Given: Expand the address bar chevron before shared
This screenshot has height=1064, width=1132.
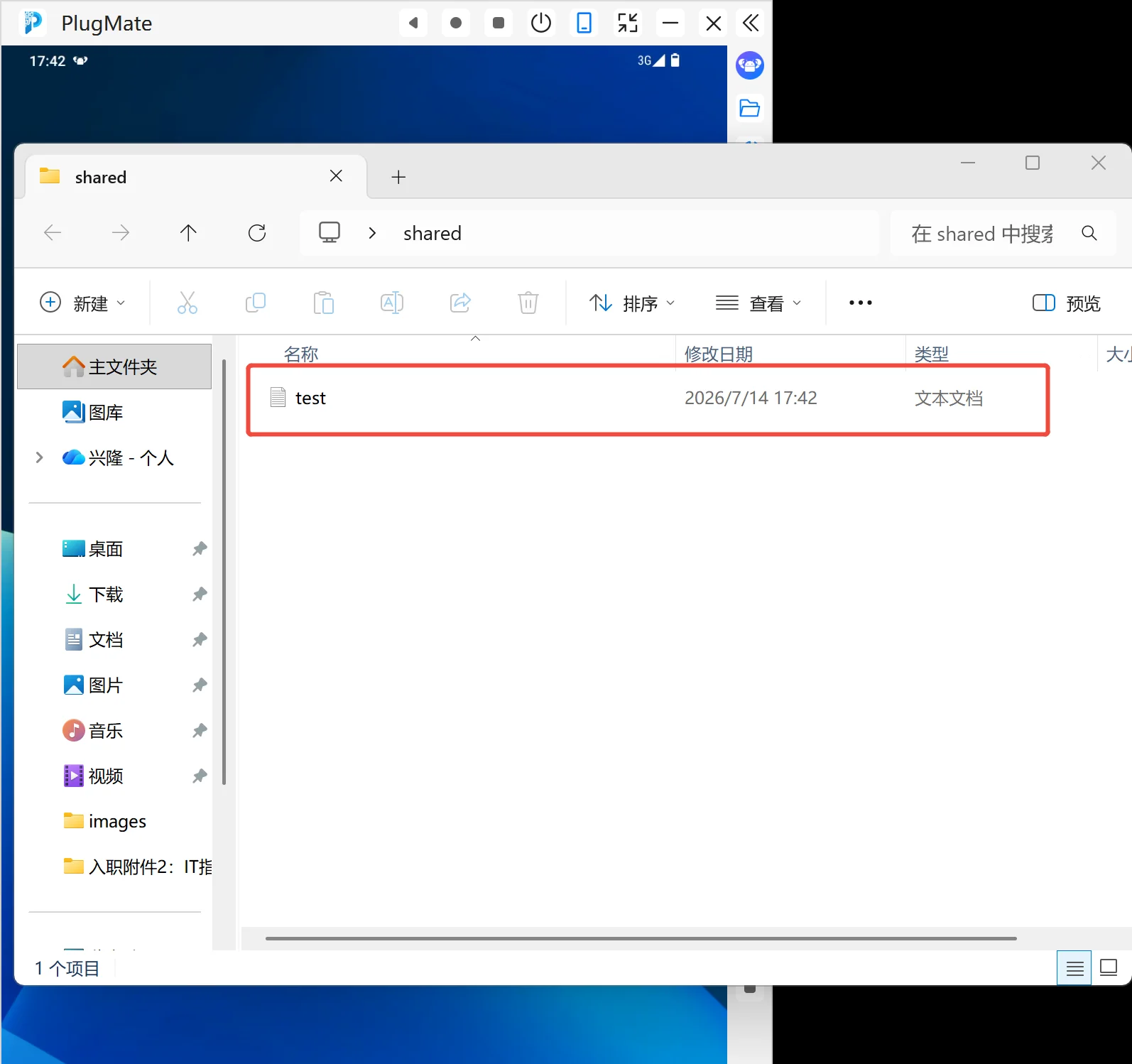Looking at the screenshot, I should click(x=372, y=233).
